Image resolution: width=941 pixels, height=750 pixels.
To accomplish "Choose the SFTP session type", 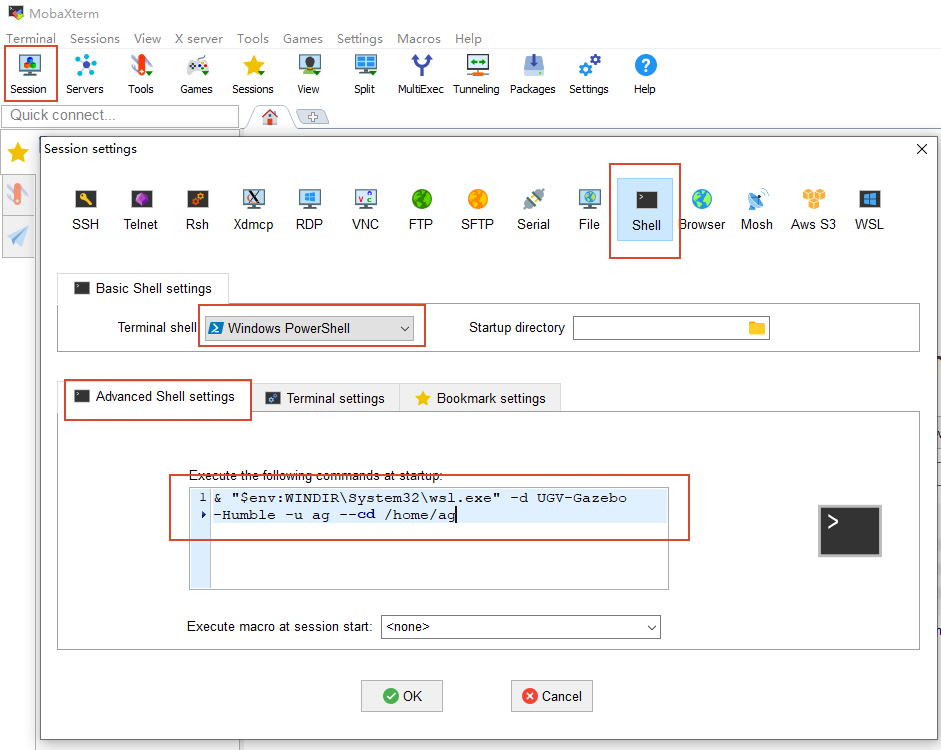I will point(477,209).
